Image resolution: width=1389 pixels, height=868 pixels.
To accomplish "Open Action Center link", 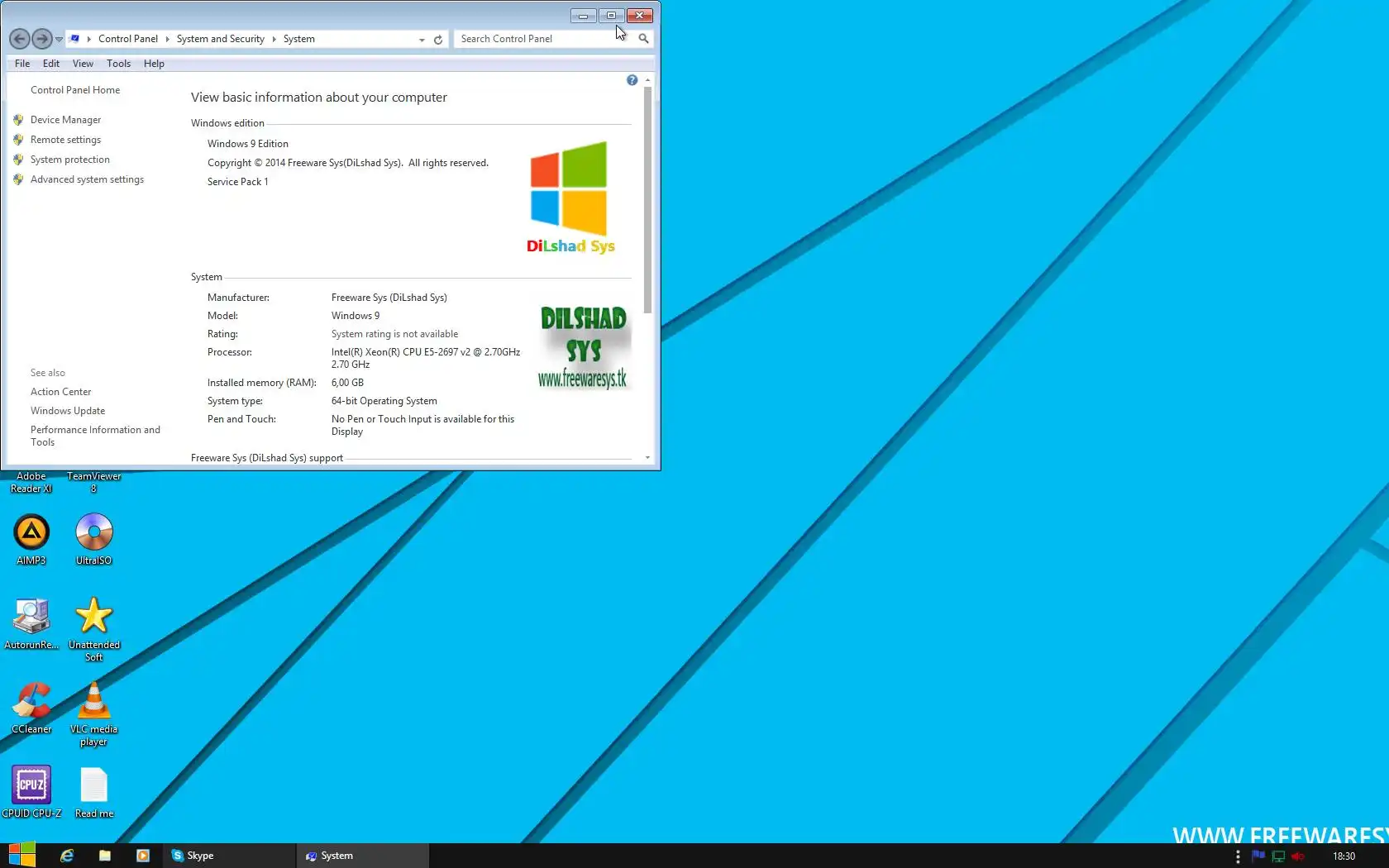I will 60,392.
